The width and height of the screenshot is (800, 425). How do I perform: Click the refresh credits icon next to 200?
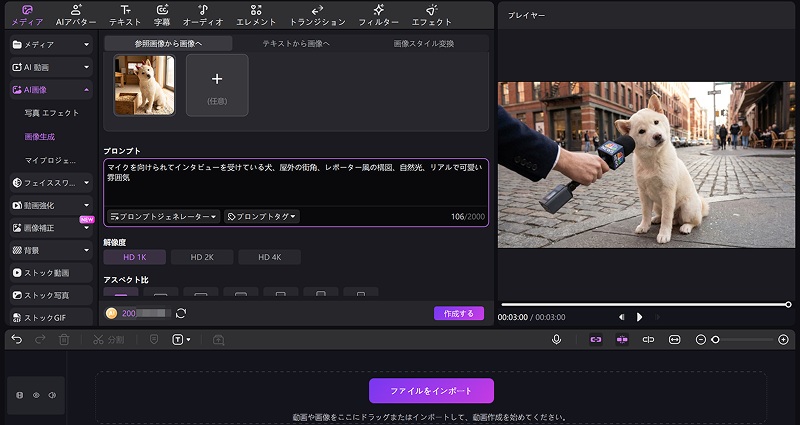click(181, 313)
